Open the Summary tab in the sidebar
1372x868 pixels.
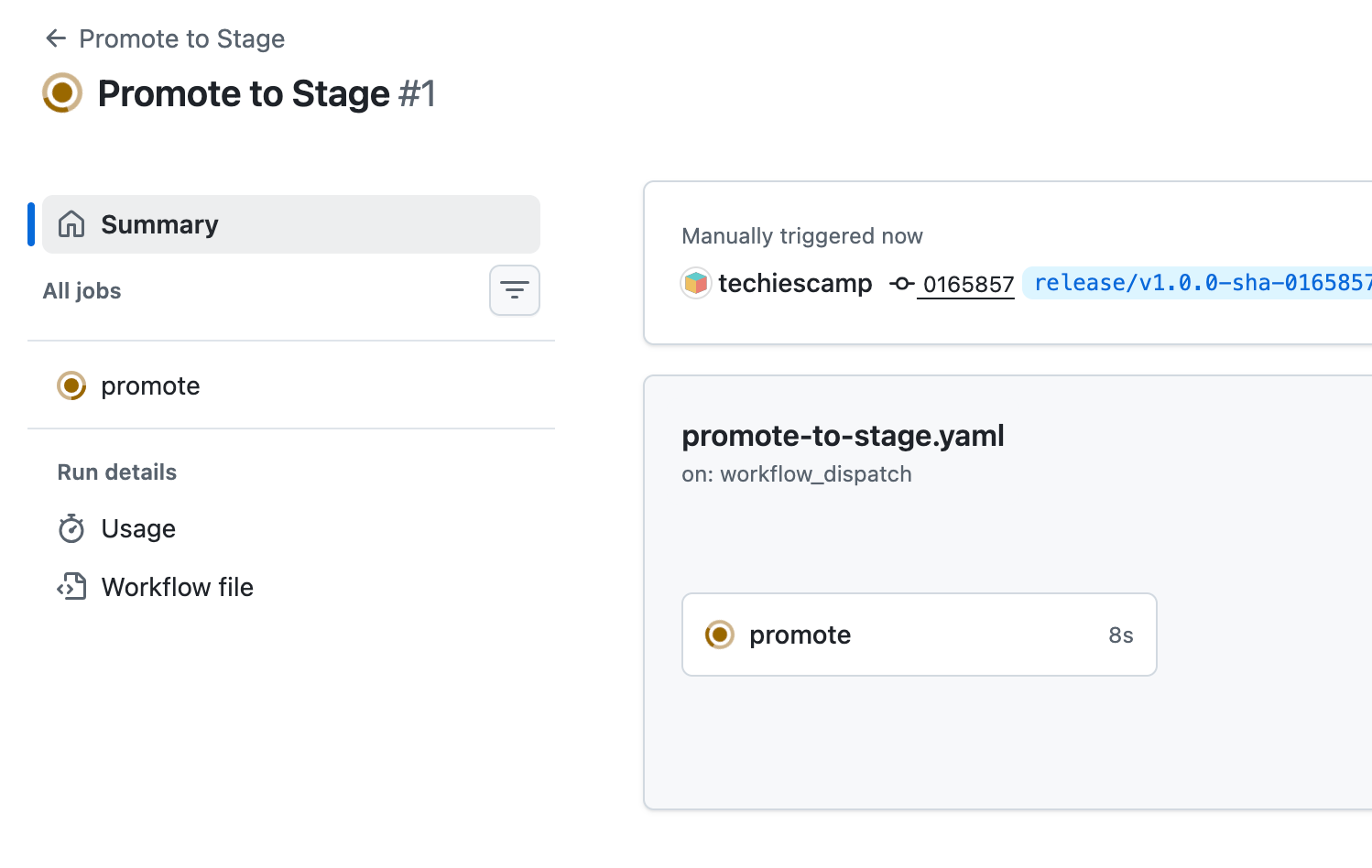click(159, 223)
